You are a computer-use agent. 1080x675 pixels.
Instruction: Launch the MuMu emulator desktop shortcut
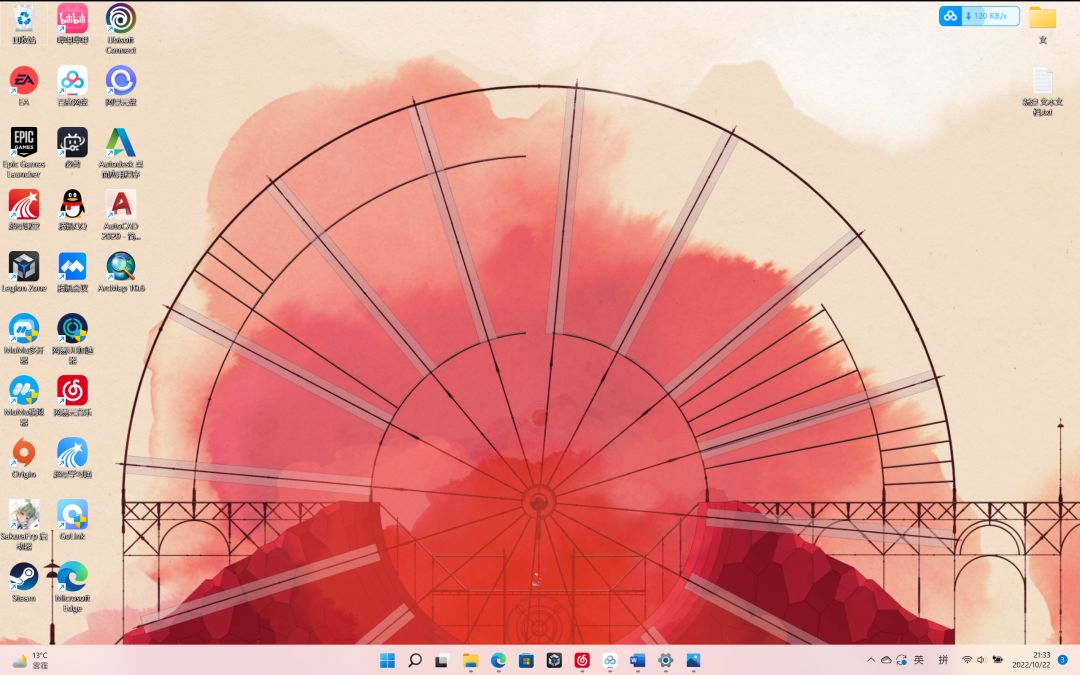pyautogui.click(x=23, y=401)
